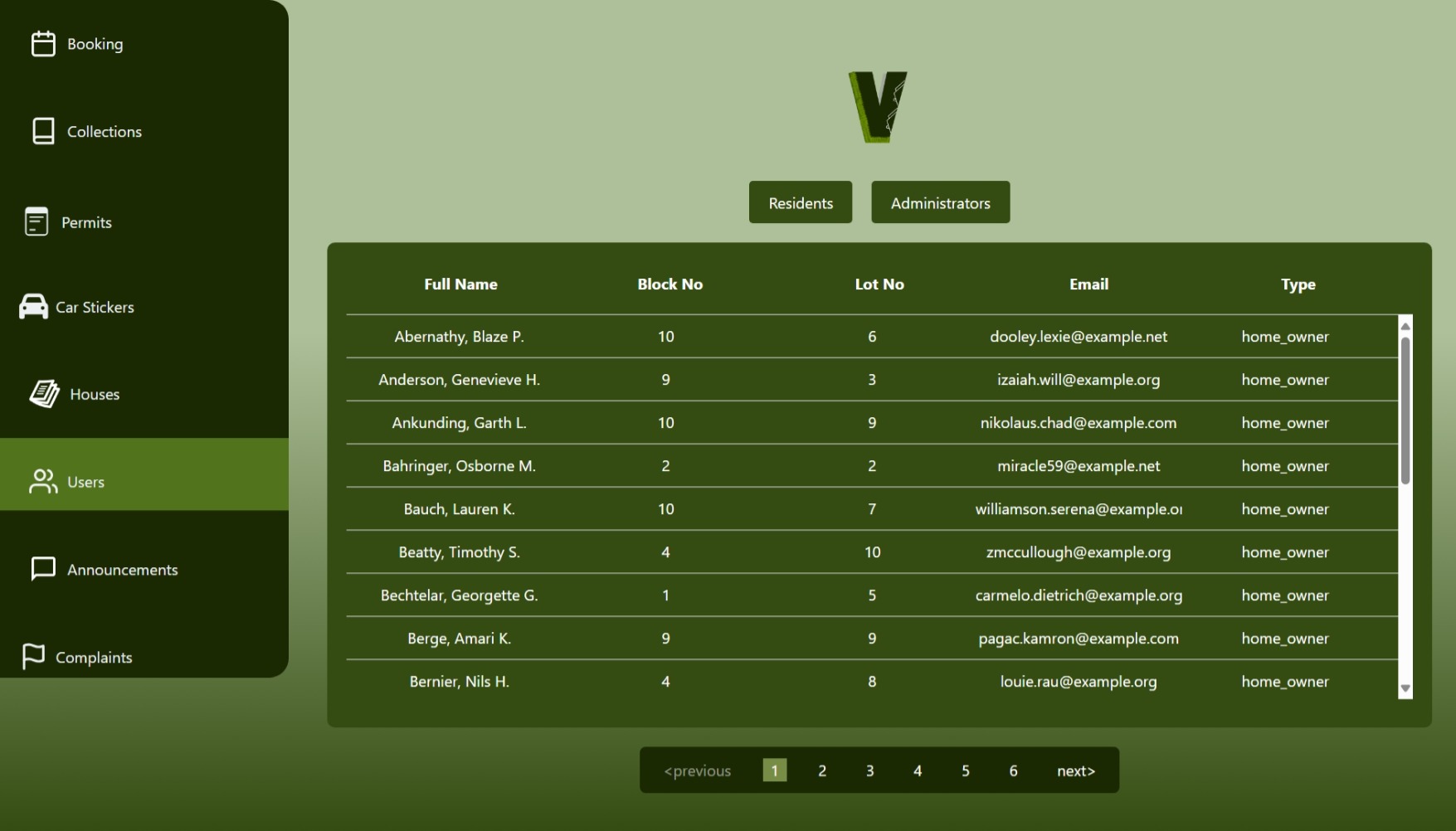The image size is (1456, 831).
Task: Click the Booking calendar icon
Action: [x=43, y=44]
